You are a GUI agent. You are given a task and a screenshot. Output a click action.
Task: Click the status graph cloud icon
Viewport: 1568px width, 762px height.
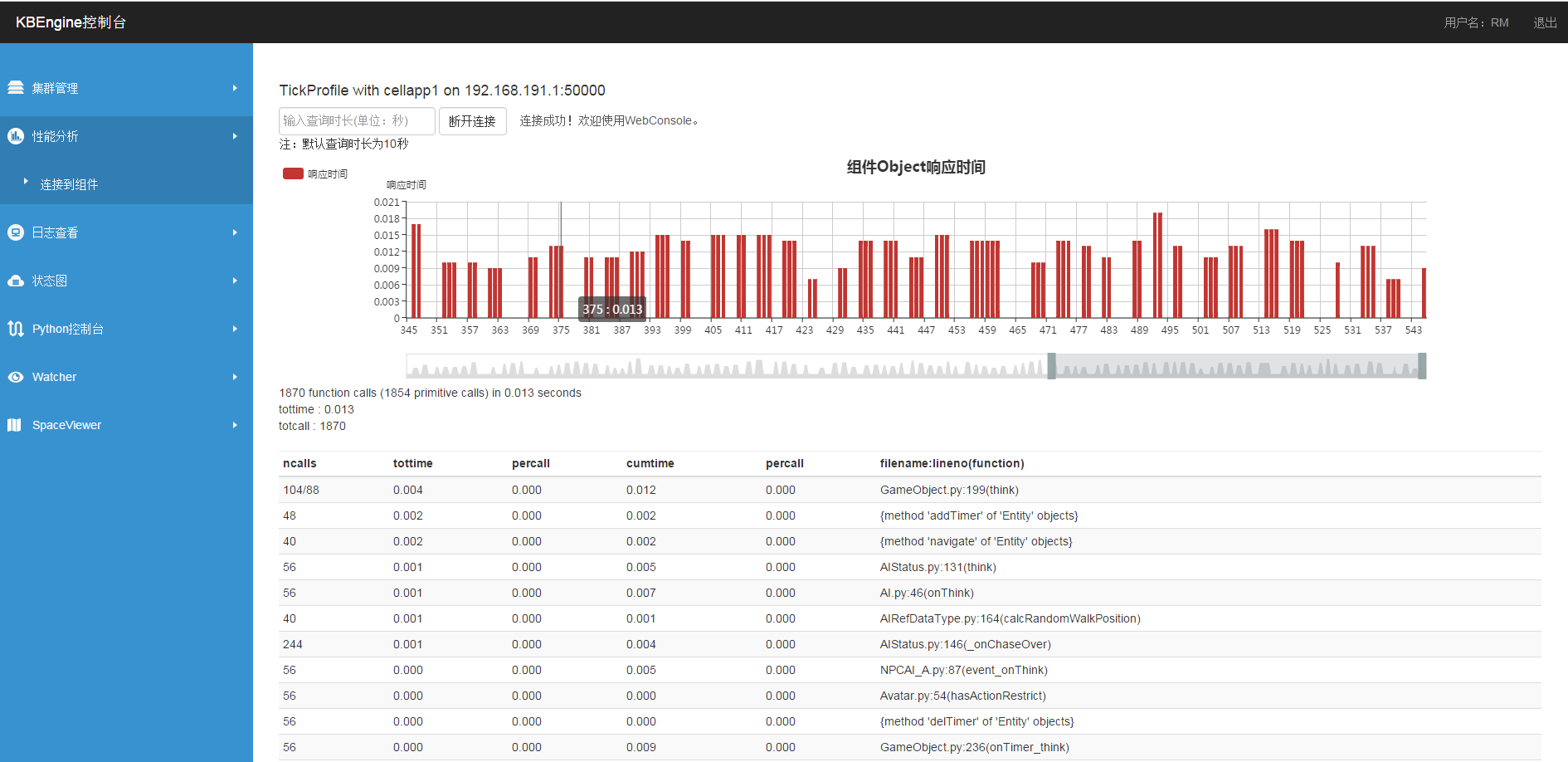click(16, 281)
